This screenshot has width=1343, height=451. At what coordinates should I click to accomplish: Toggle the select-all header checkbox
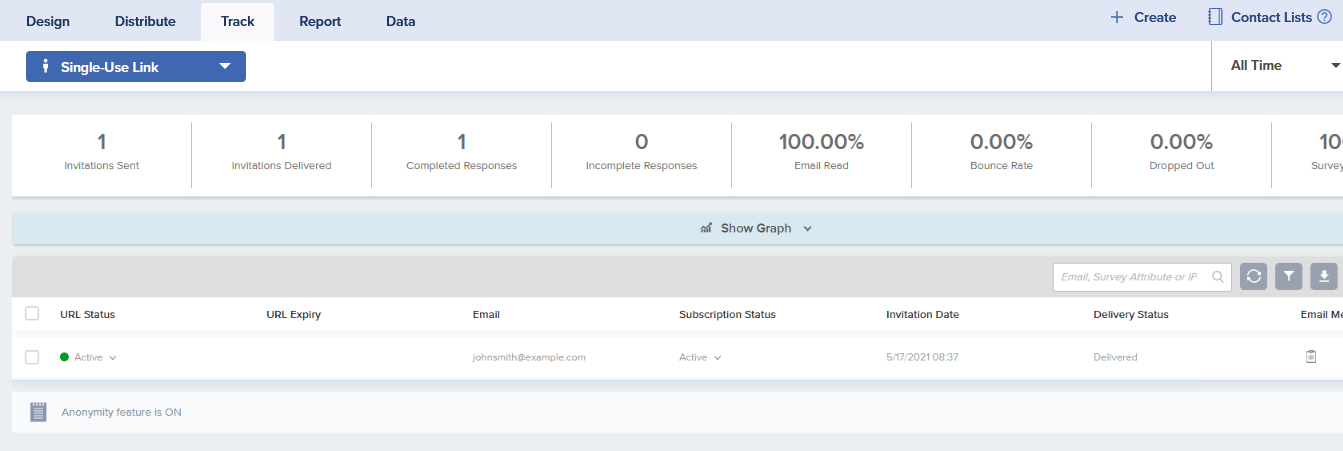pos(32,314)
